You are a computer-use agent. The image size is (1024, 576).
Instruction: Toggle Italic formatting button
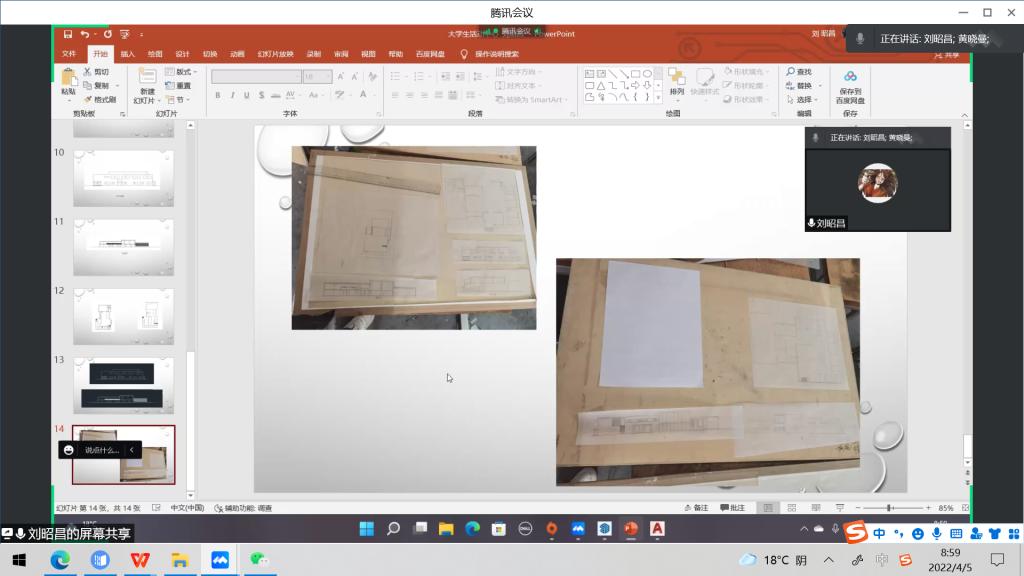[x=232, y=95]
